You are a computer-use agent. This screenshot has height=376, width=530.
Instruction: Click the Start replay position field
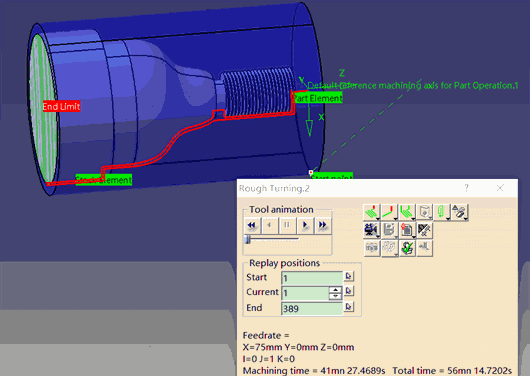312,278
